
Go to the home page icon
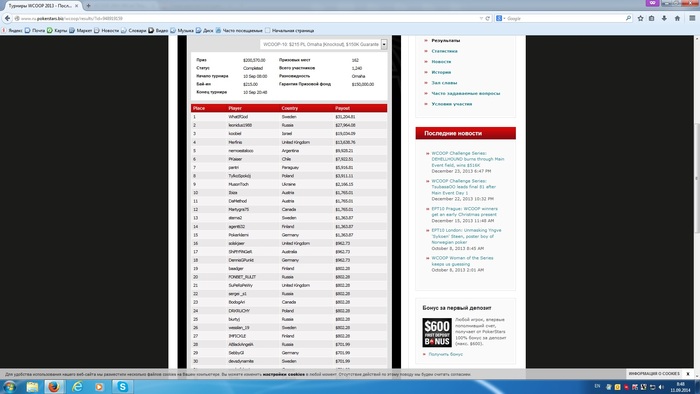click(677, 18)
